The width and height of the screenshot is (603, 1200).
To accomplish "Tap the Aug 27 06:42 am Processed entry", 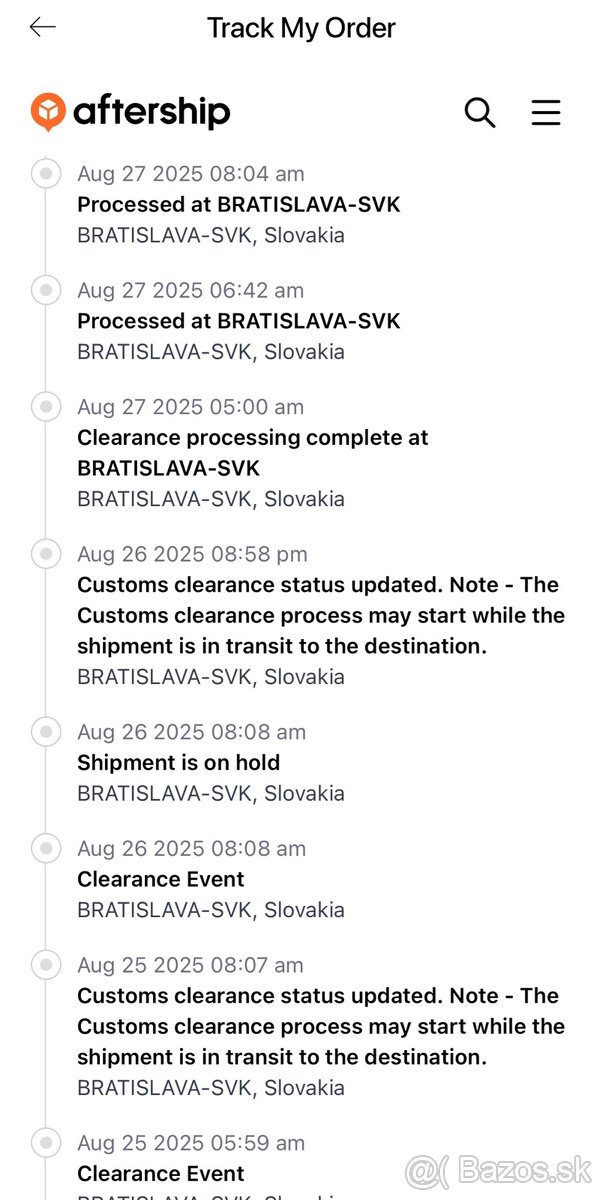I will 239,322.
